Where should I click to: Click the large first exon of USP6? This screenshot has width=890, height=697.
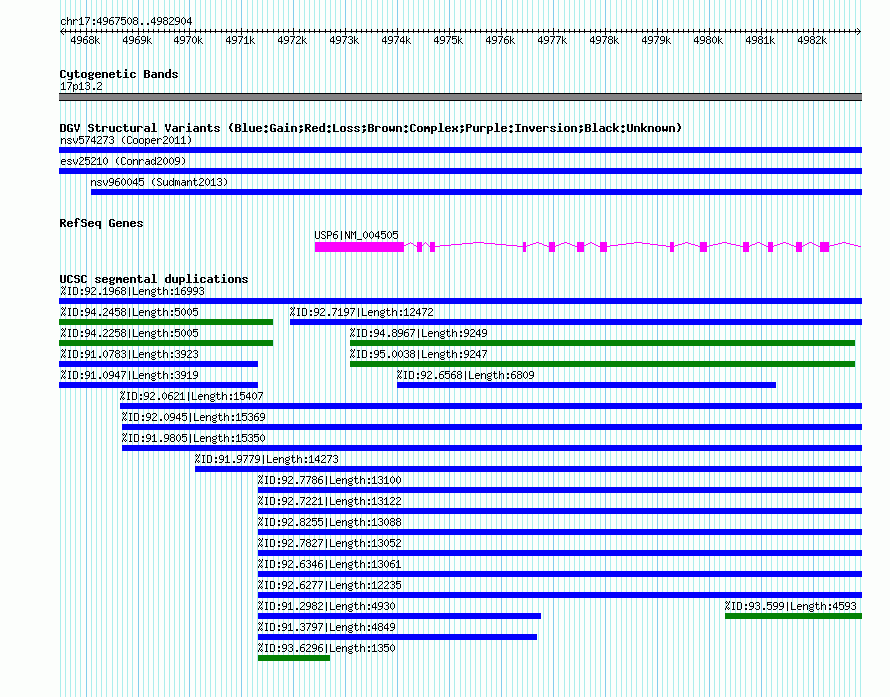pyautogui.click(x=359, y=247)
